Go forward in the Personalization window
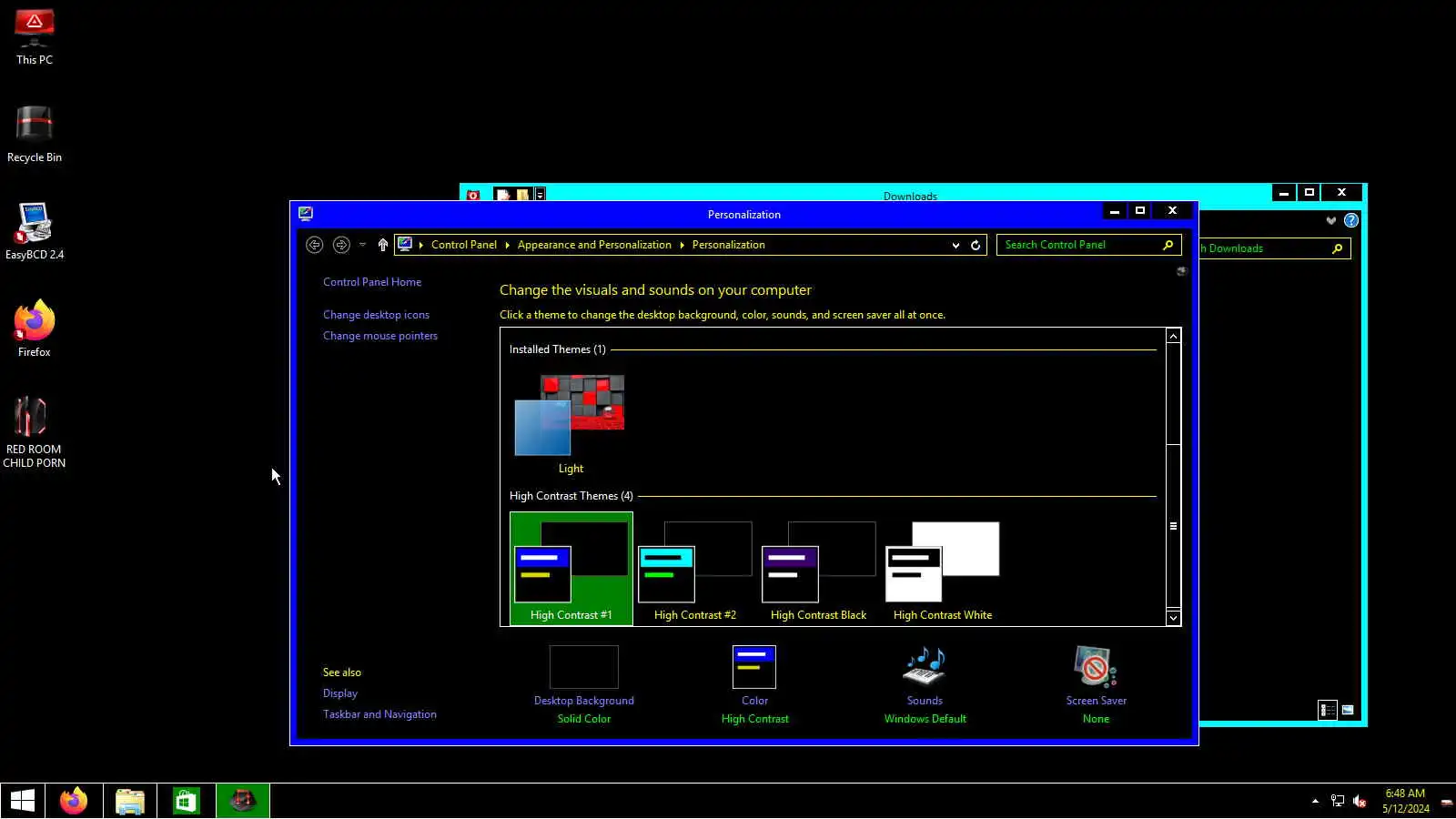Screen dimensions: 1456x819 pos(341,245)
